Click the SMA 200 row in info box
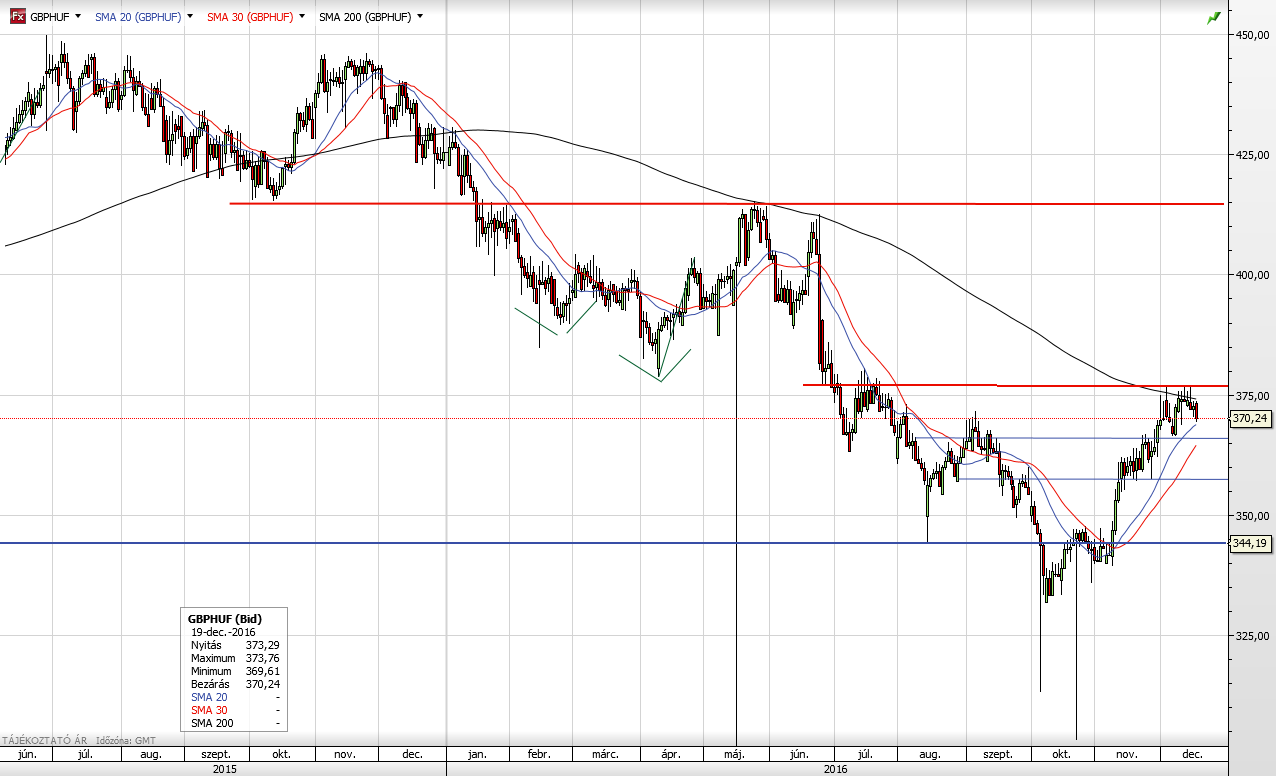The image size is (1276, 776). click(234, 723)
